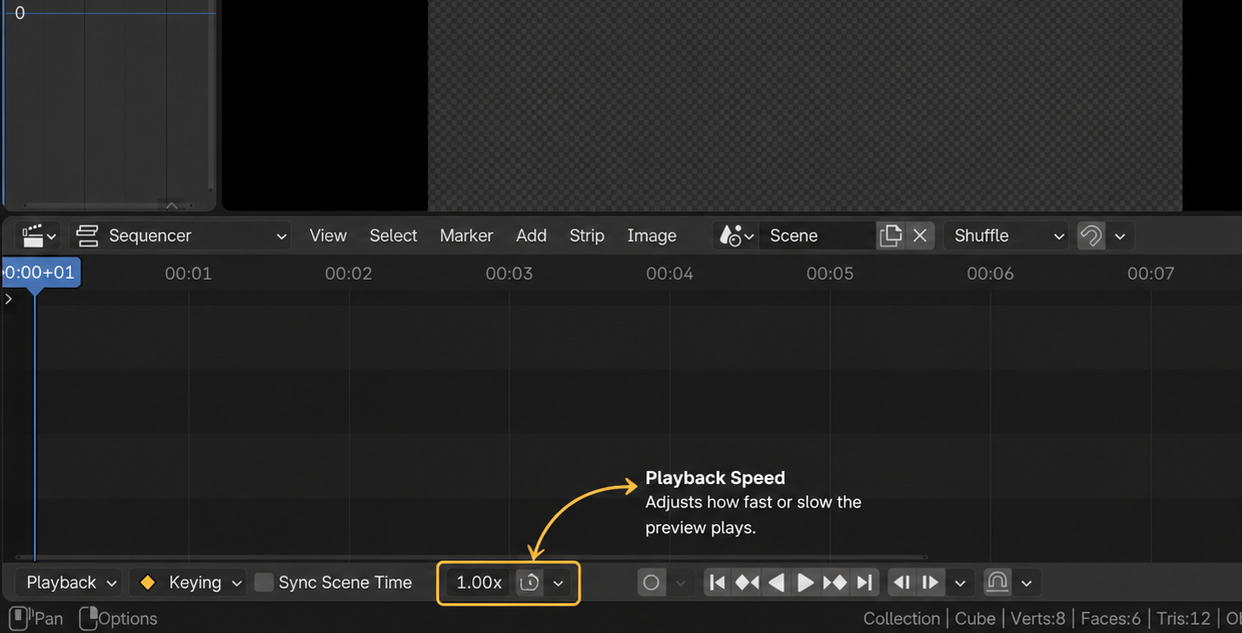This screenshot has height=633, width=1242.
Task: Expand the channel region arrow under playhead
Action: pos(9,299)
